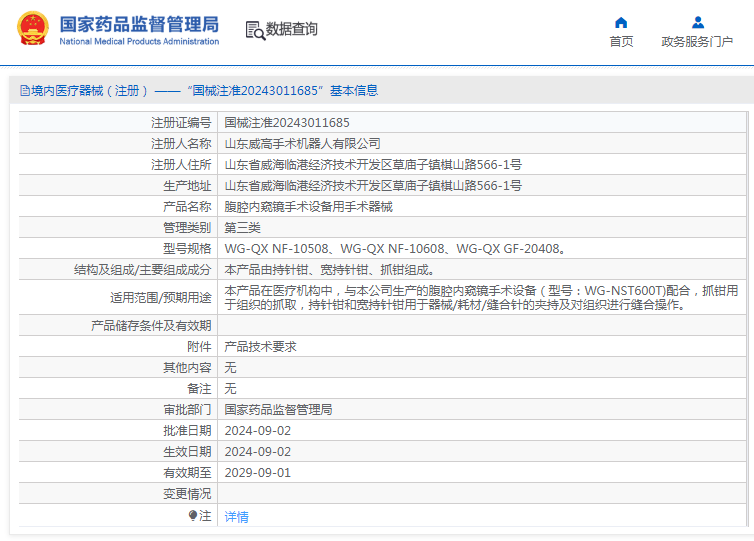Open 政务服务门户 user icon
This screenshot has height=541, width=754.
(698, 23)
